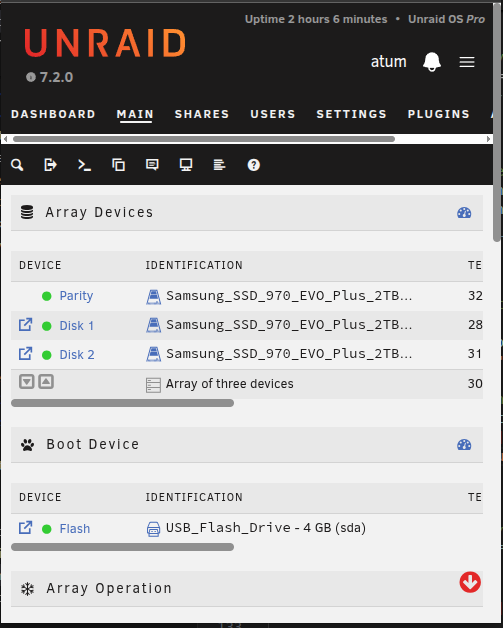
Task: Click the feedback comment icon
Action: 152,165
